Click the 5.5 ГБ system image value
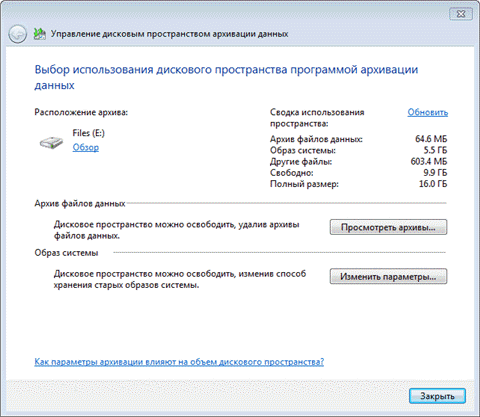This screenshot has width=480, height=417. pyautogui.click(x=435, y=150)
